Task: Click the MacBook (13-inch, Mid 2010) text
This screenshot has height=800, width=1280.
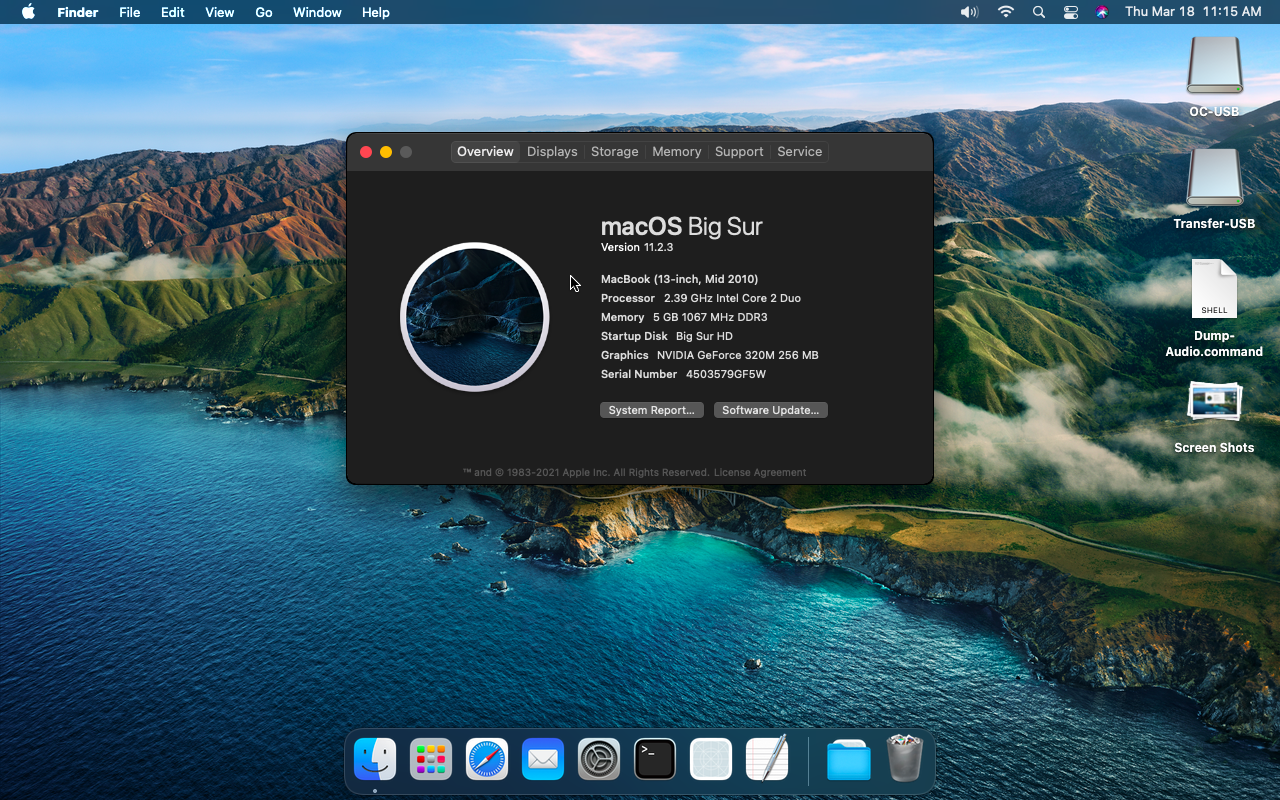Action: pyautogui.click(x=679, y=279)
